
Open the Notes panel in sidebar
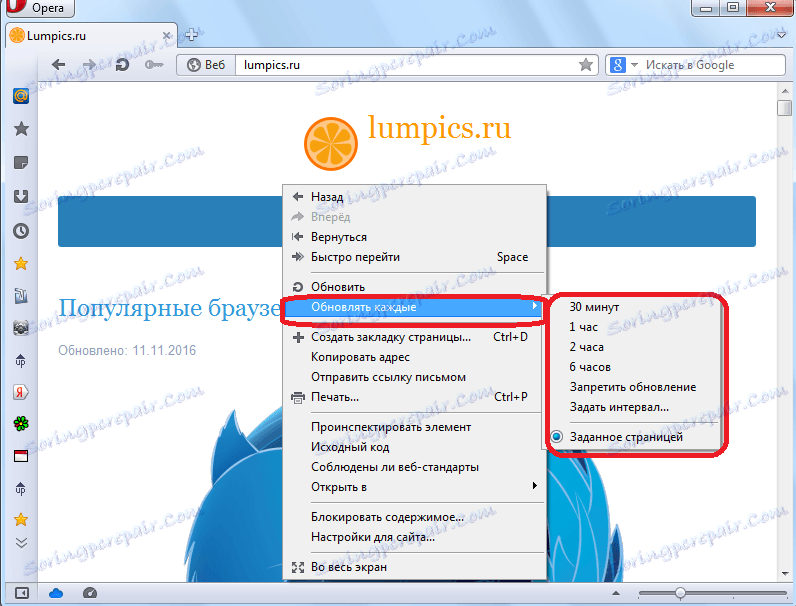pos(21,163)
